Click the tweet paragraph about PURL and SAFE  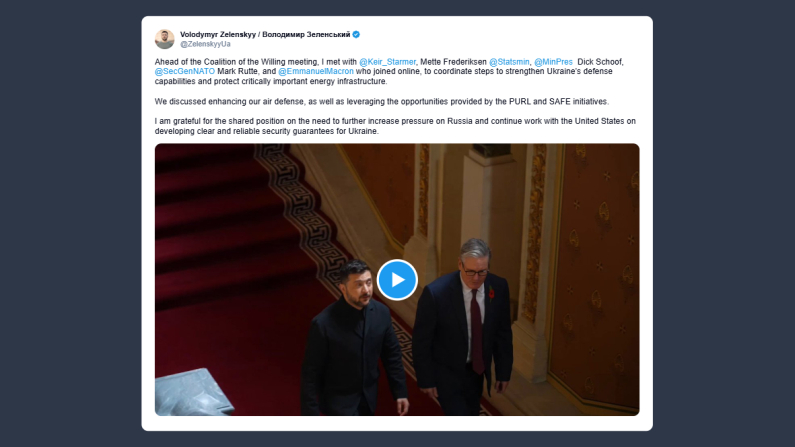tap(382, 101)
